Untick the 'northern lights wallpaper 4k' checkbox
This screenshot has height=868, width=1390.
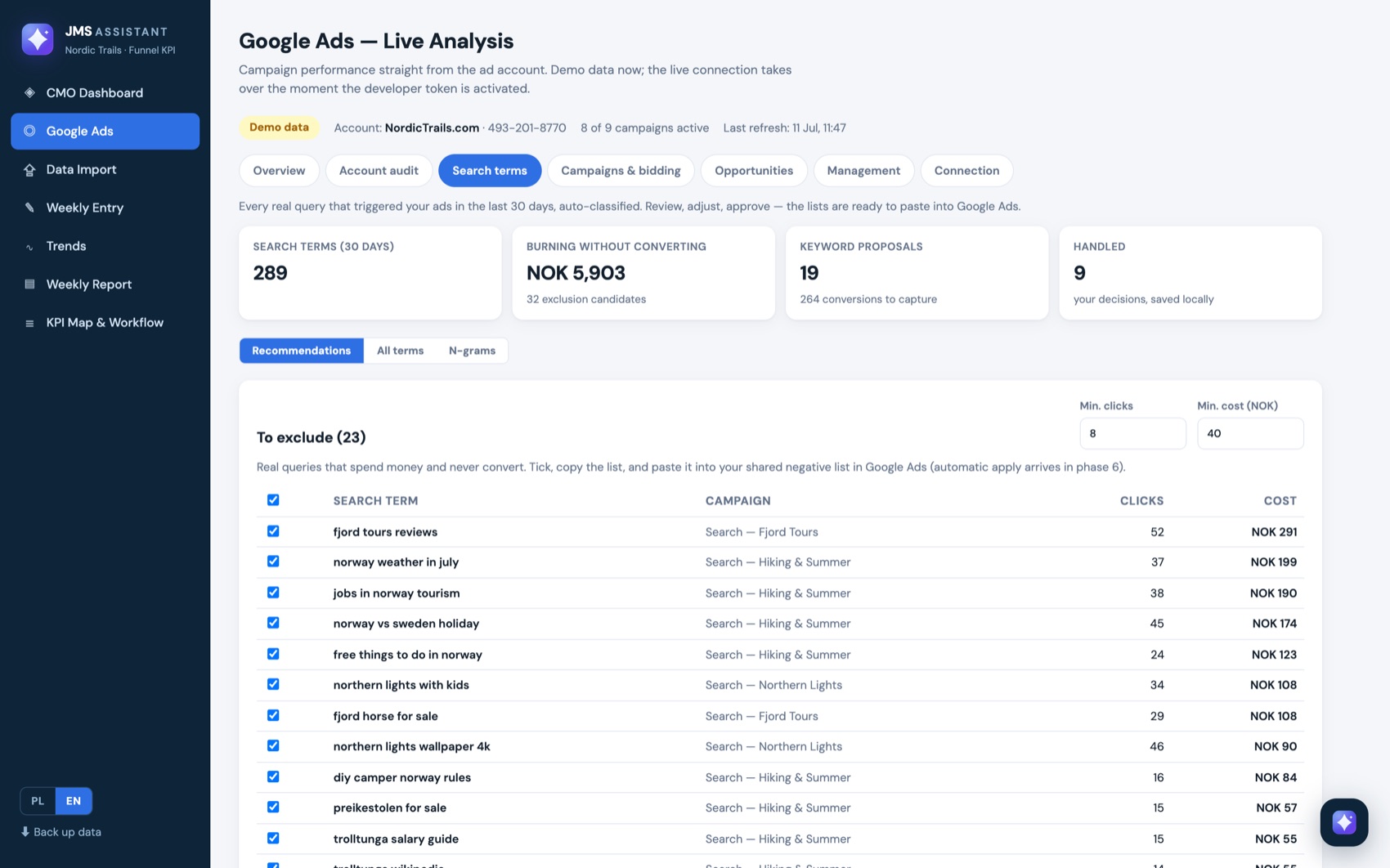pyautogui.click(x=273, y=745)
